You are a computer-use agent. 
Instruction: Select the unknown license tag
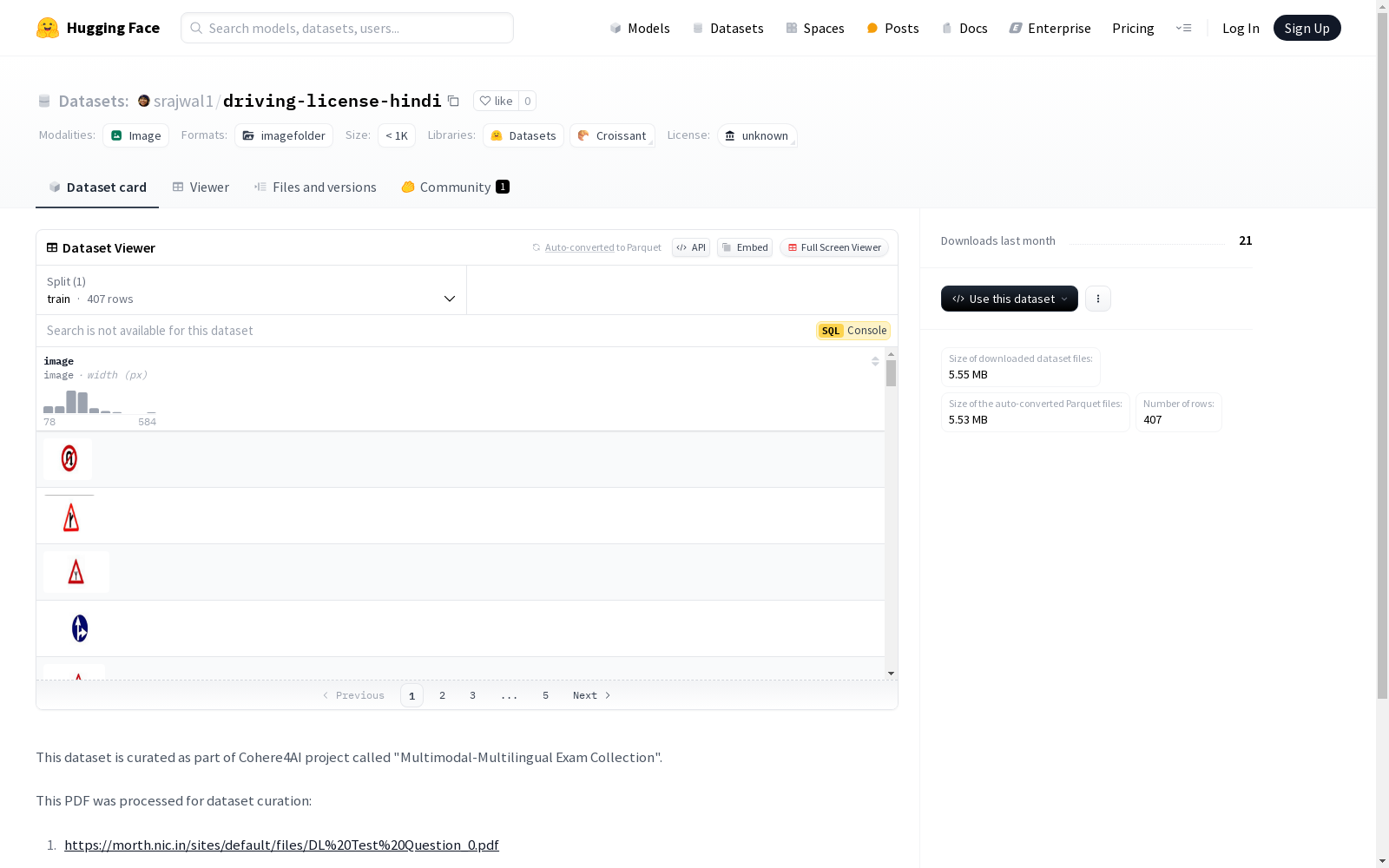(x=757, y=135)
